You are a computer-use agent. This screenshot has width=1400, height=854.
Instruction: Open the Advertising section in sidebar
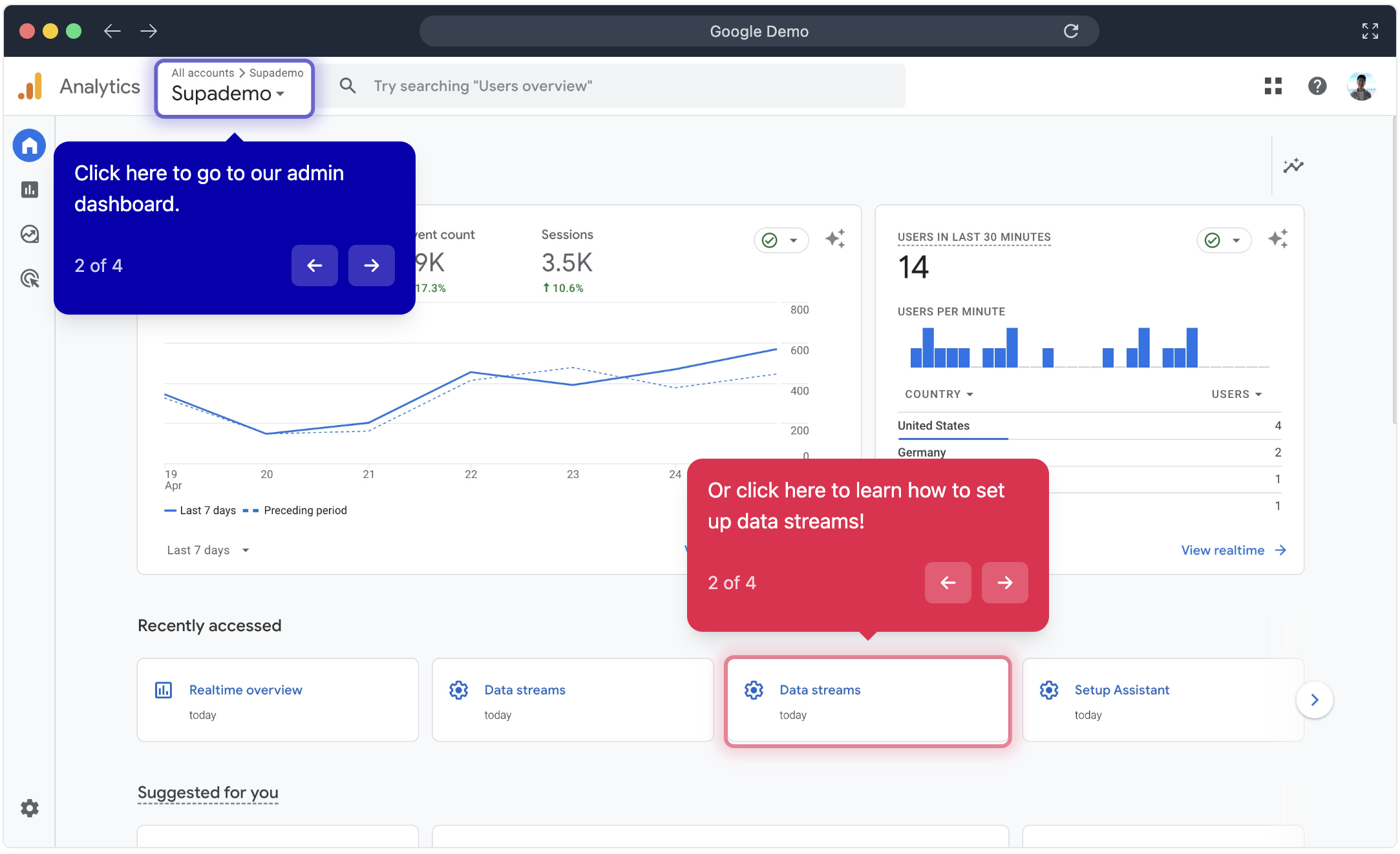click(x=29, y=278)
